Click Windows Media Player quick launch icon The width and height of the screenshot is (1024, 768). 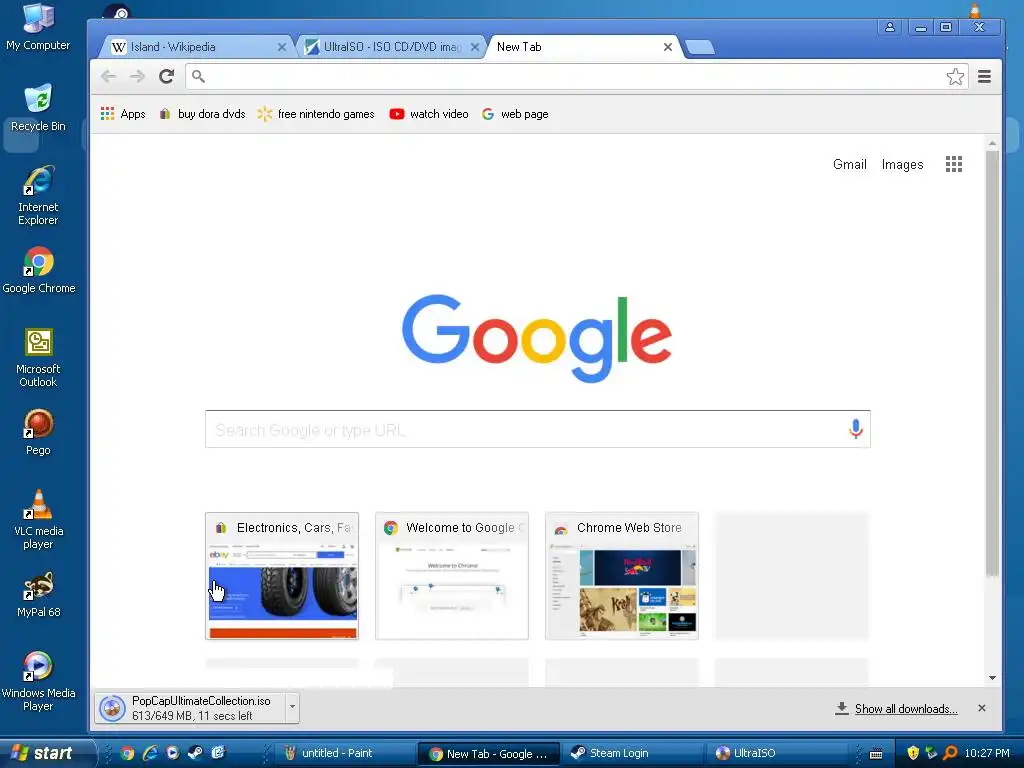172,753
